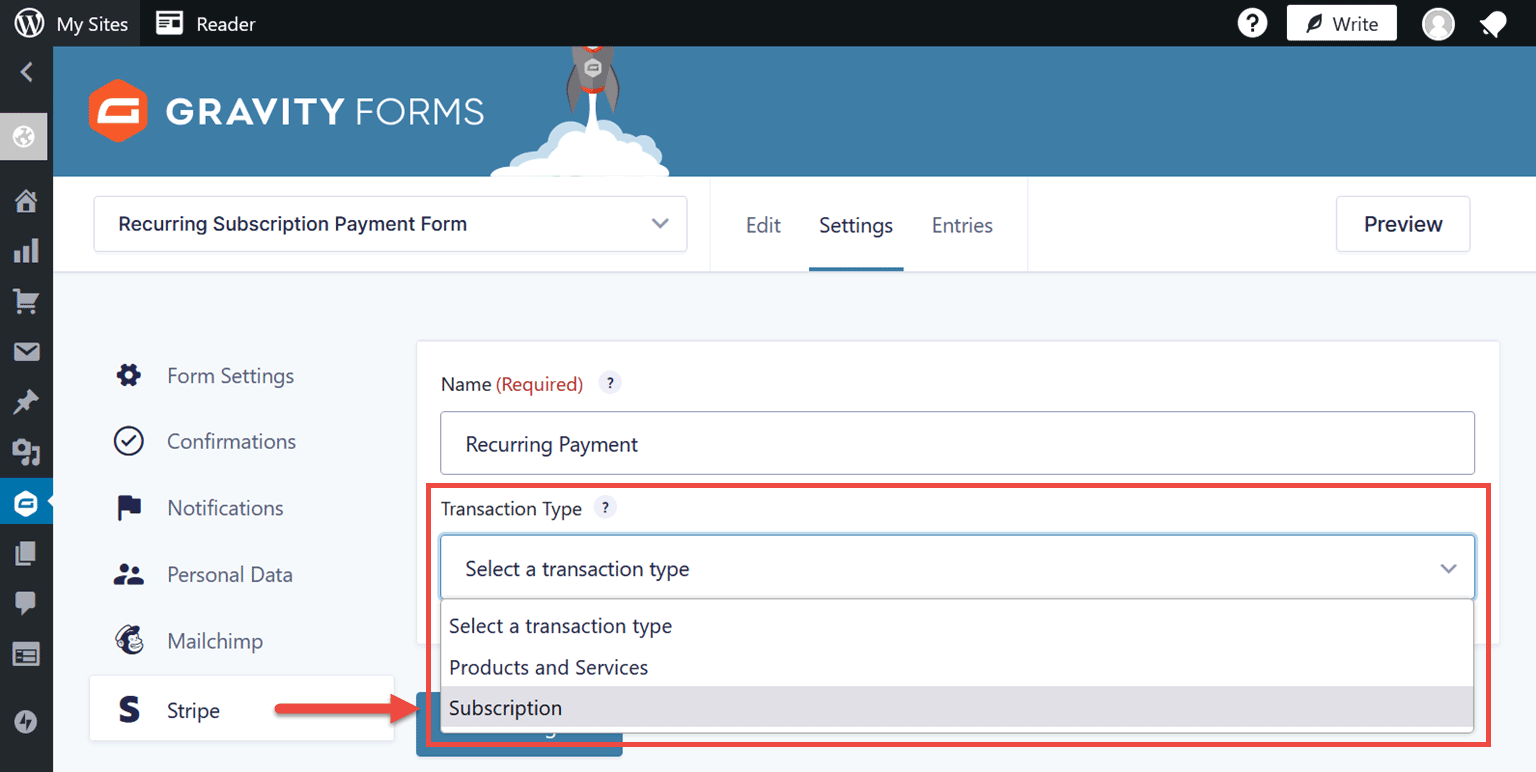Click the Name input field

tap(957, 443)
